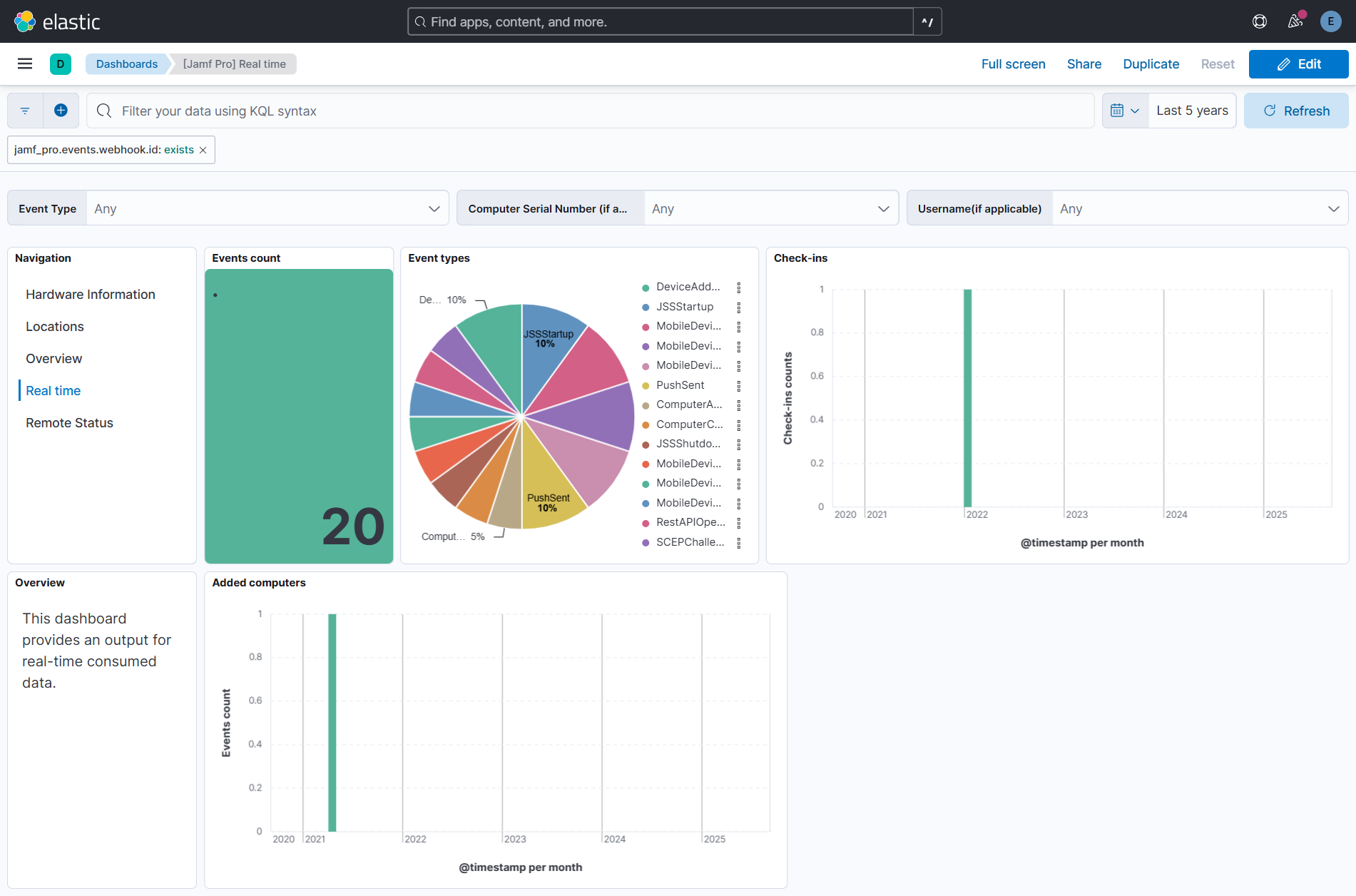1356x896 pixels.
Task: Open the Event Type dropdown
Action: pos(433,208)
